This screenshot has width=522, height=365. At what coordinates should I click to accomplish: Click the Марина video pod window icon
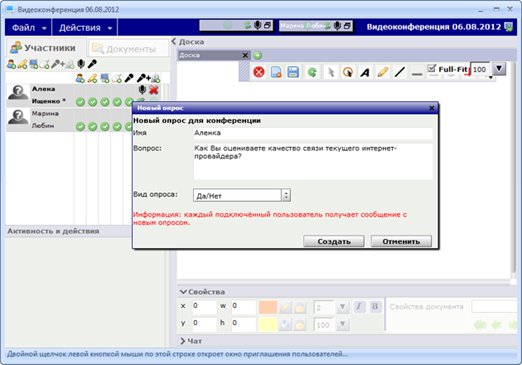(347, 26)
